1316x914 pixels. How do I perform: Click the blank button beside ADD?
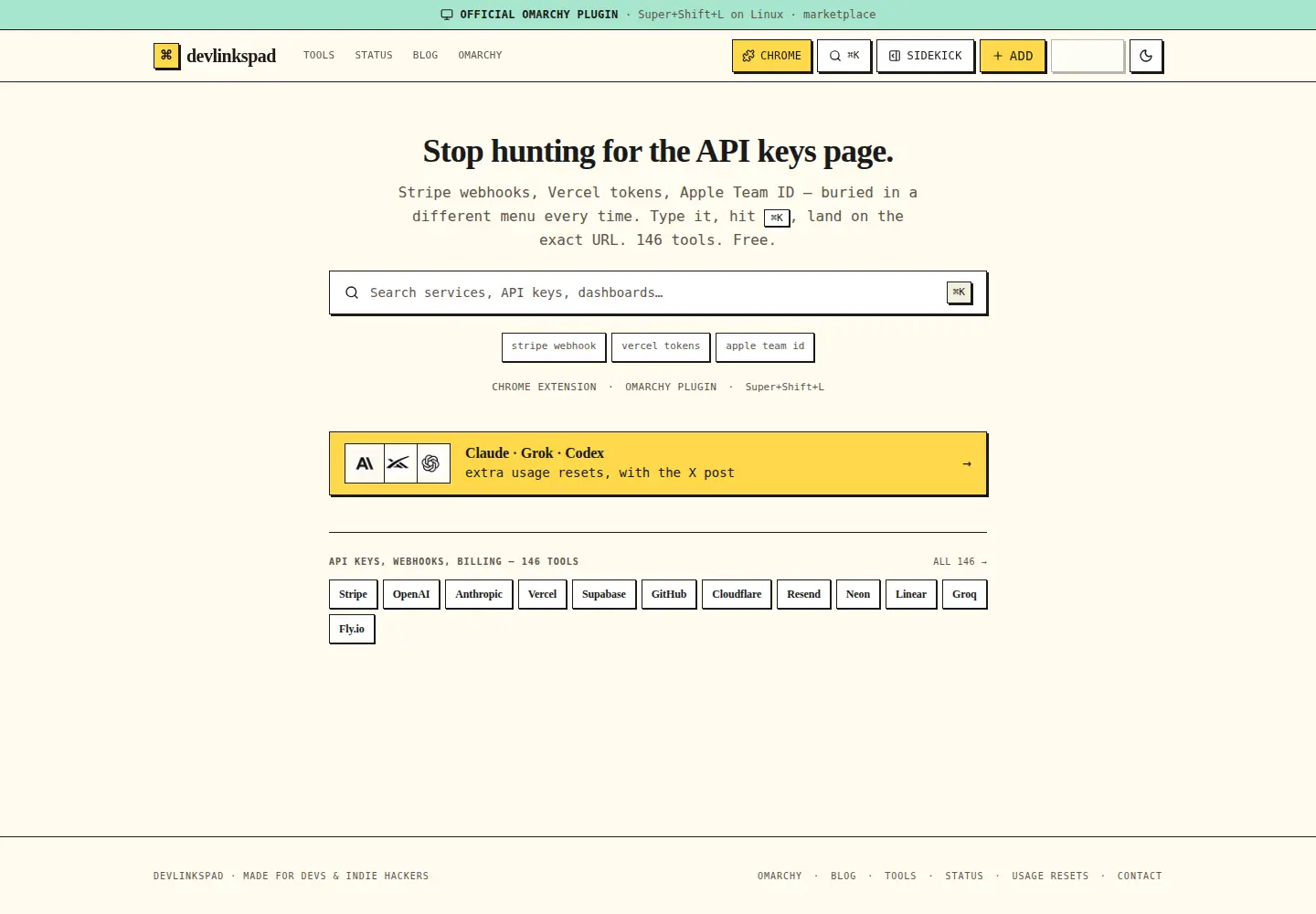(1088, 56)
